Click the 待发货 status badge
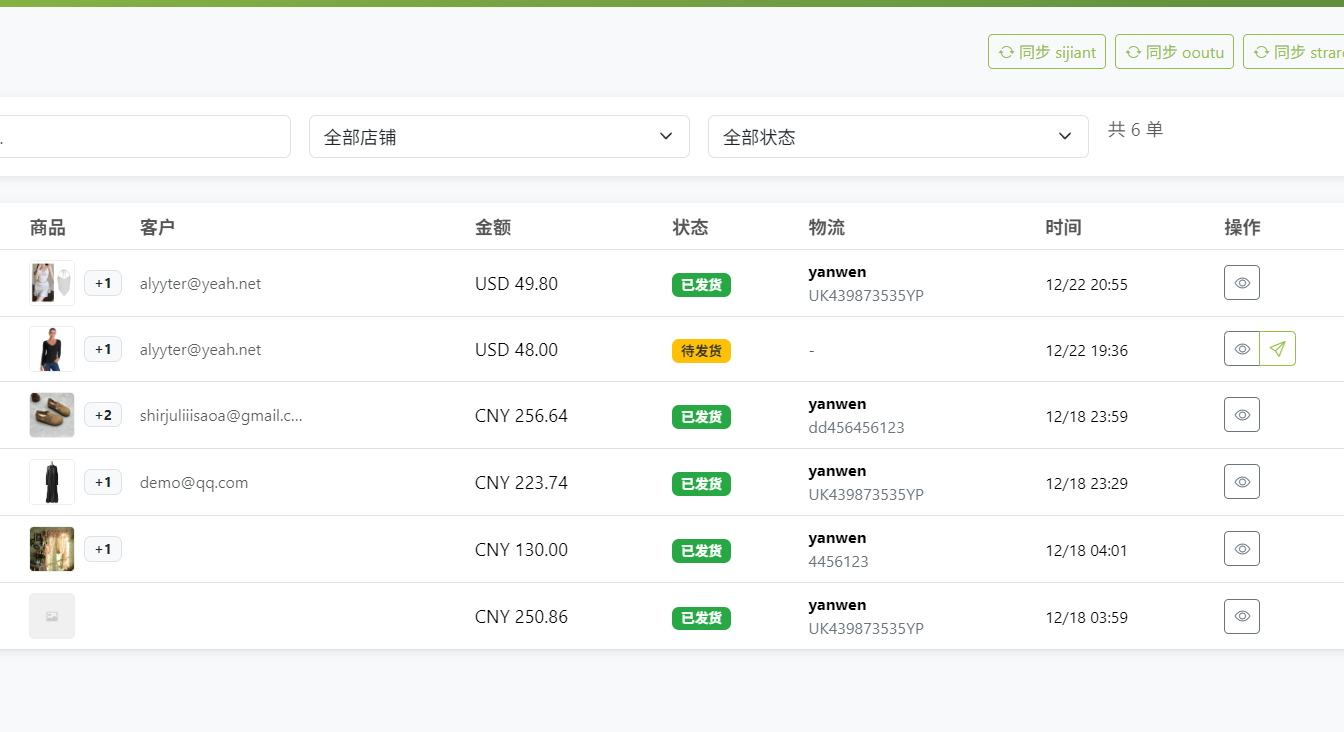 coord(701,351)
